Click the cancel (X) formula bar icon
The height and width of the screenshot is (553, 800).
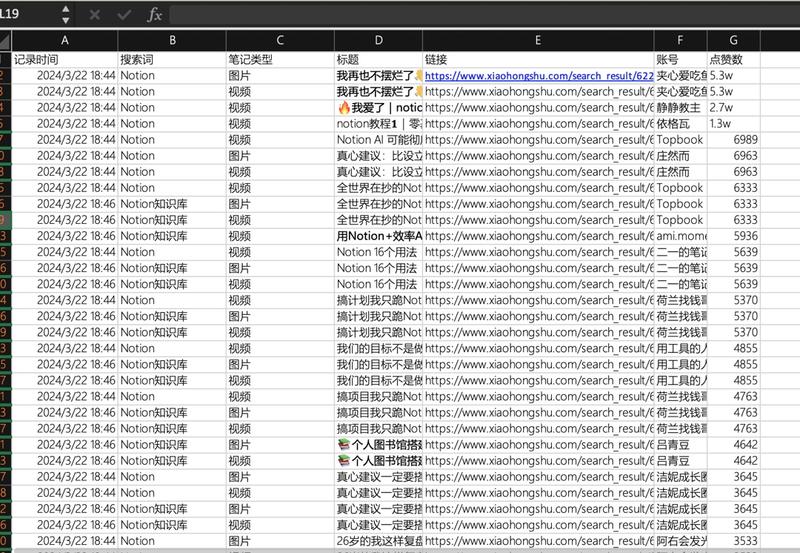pos(94,15)
